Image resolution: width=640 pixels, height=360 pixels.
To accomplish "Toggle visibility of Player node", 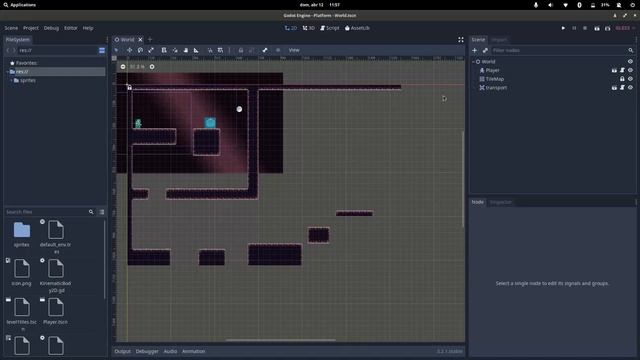I will [x=630, y=70].
